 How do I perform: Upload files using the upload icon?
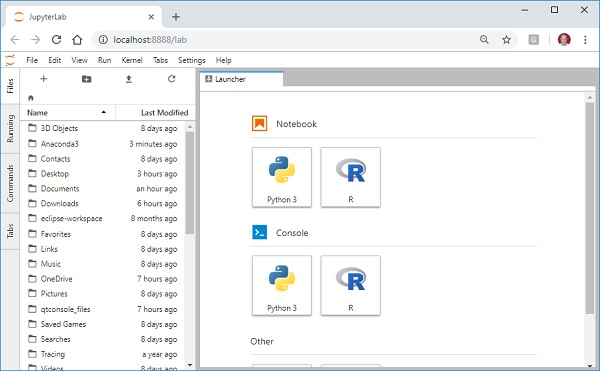coord(129,79)
